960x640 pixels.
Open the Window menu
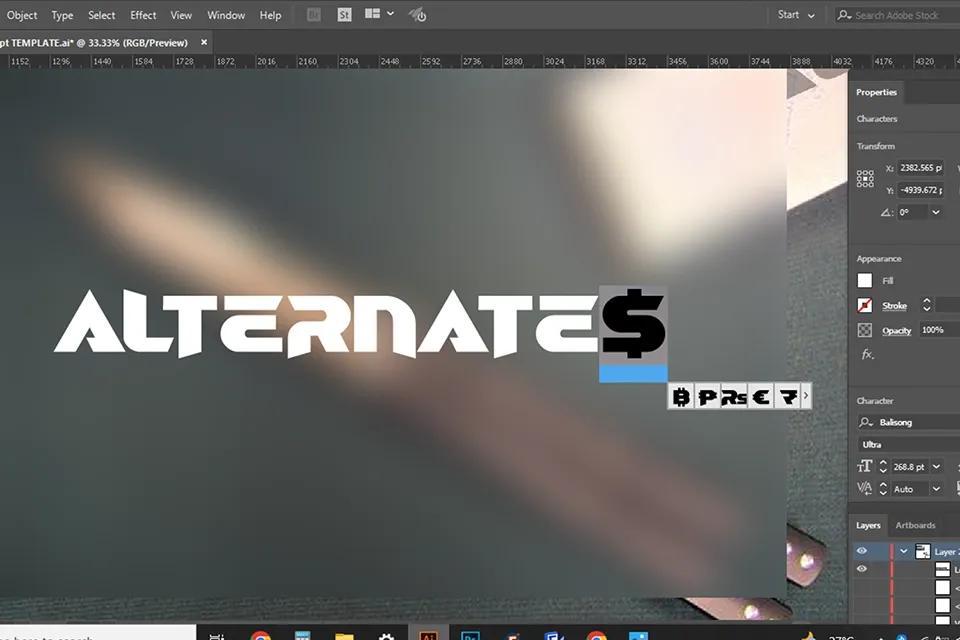coord(226,15)
